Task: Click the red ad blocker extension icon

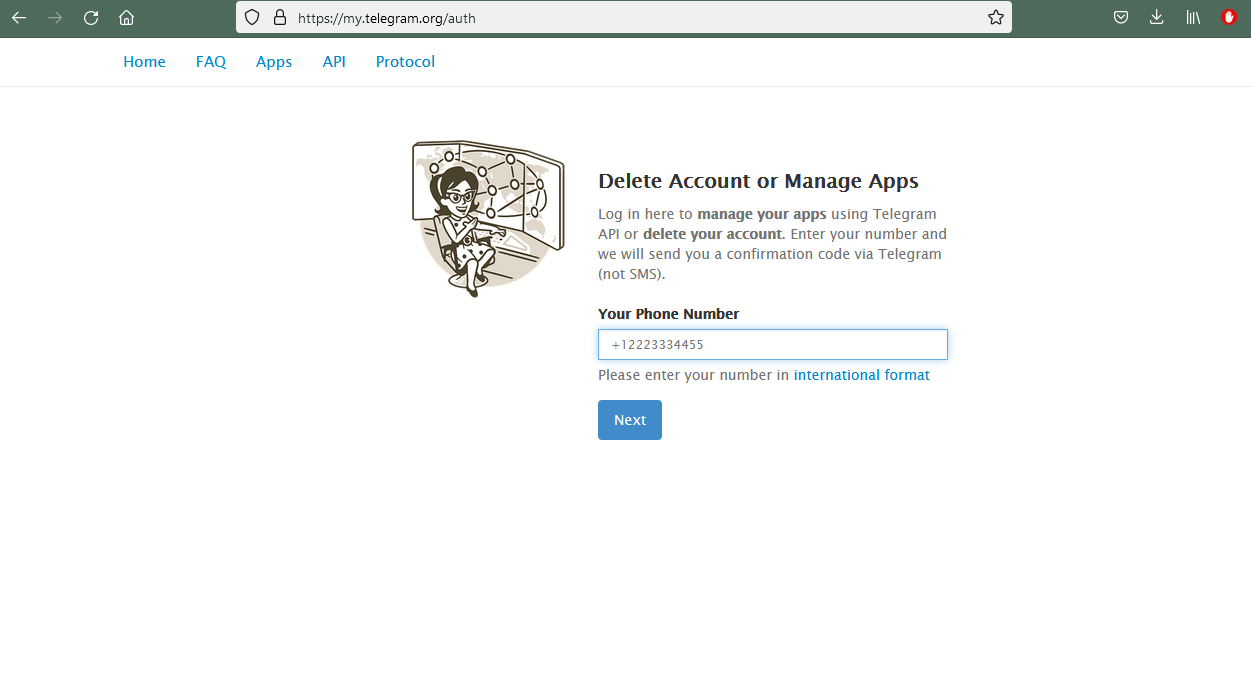Action: click(x=1229, y=17)
